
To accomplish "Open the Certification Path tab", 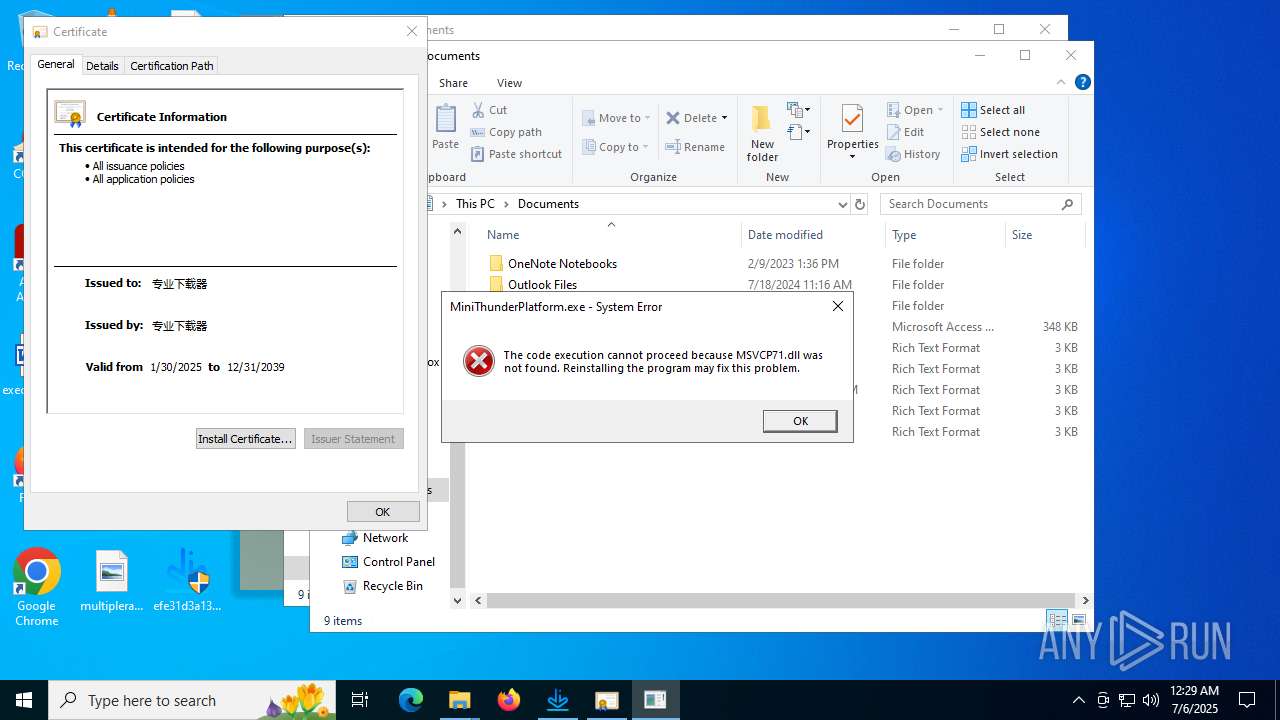I will pyautogui.click(x=172, y=66).
